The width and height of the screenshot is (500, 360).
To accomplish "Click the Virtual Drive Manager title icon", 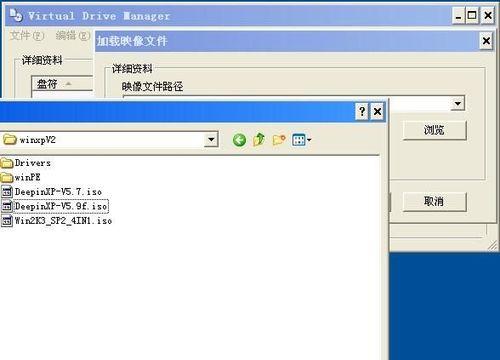I will point(16,15).
